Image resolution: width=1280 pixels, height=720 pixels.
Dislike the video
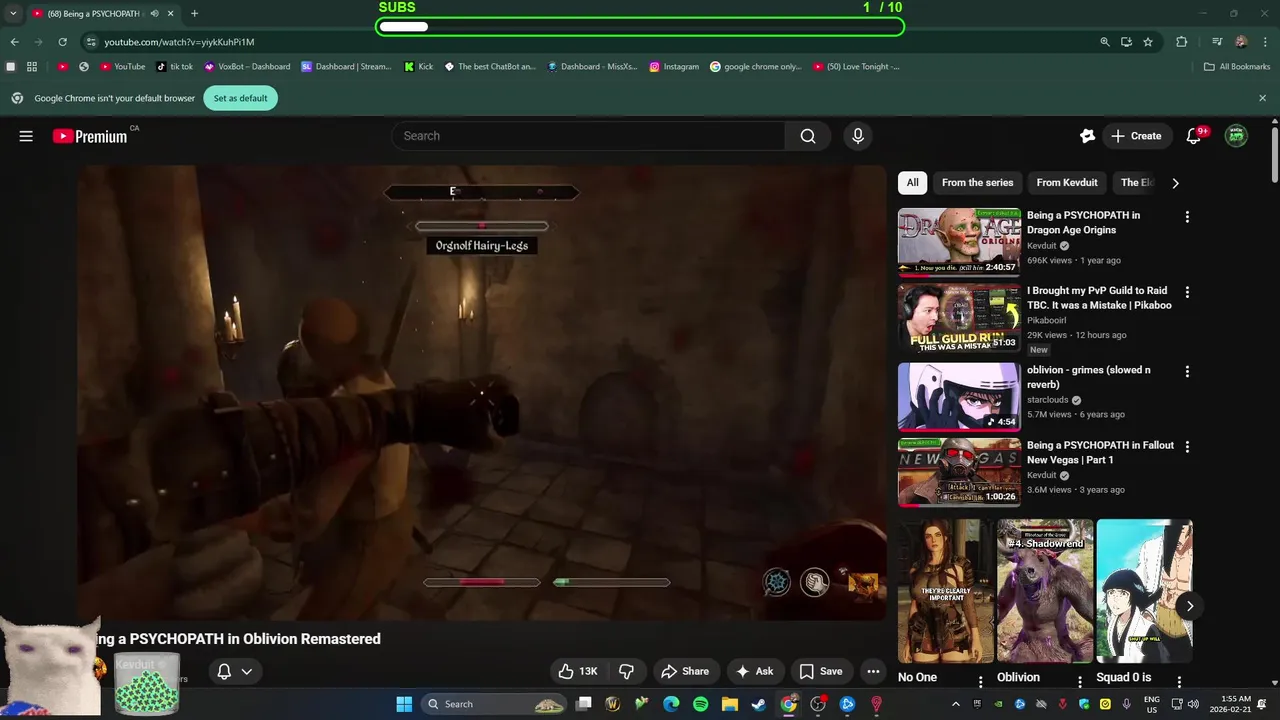(x=627, y=671)
